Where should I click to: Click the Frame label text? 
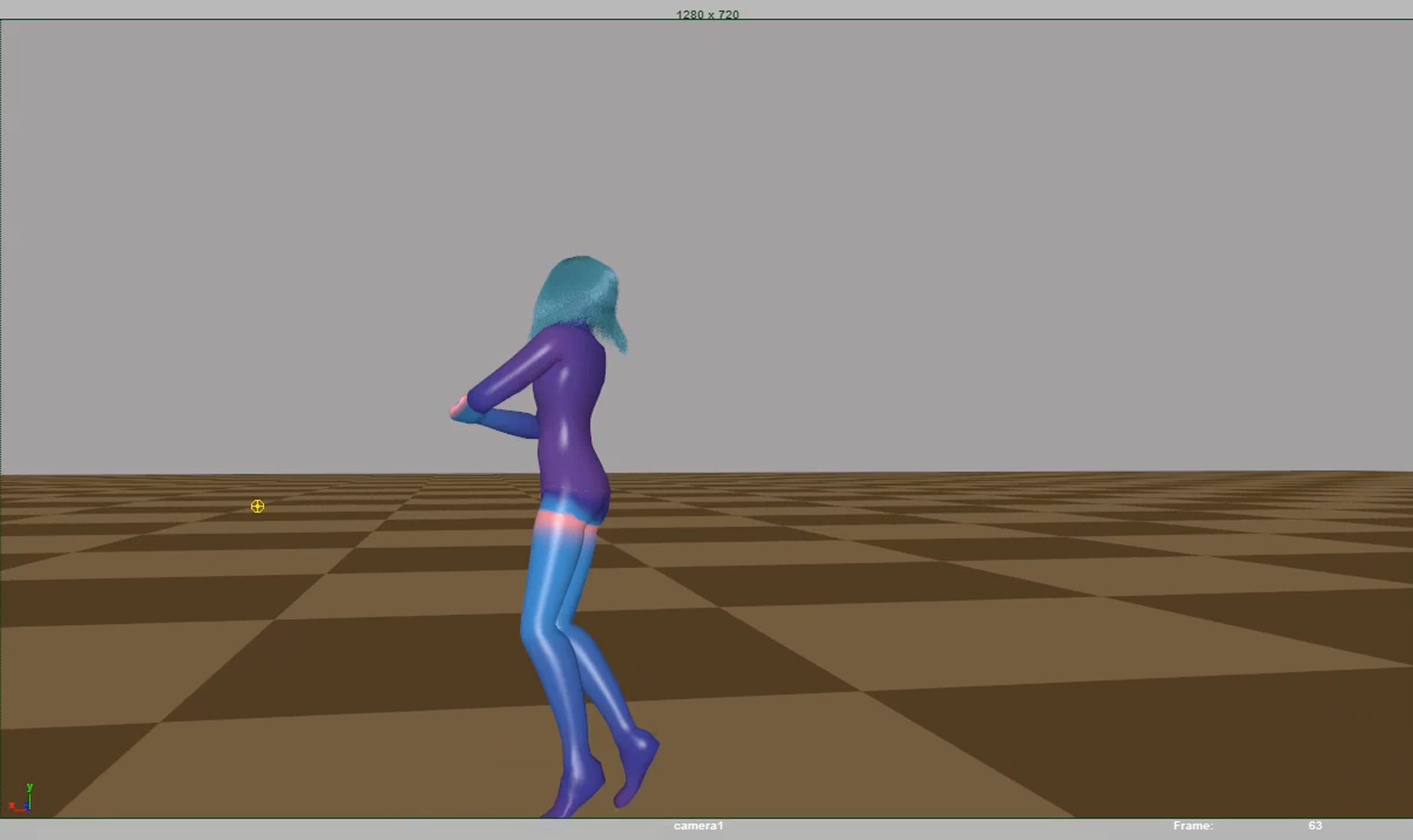tap(1193, 826)
